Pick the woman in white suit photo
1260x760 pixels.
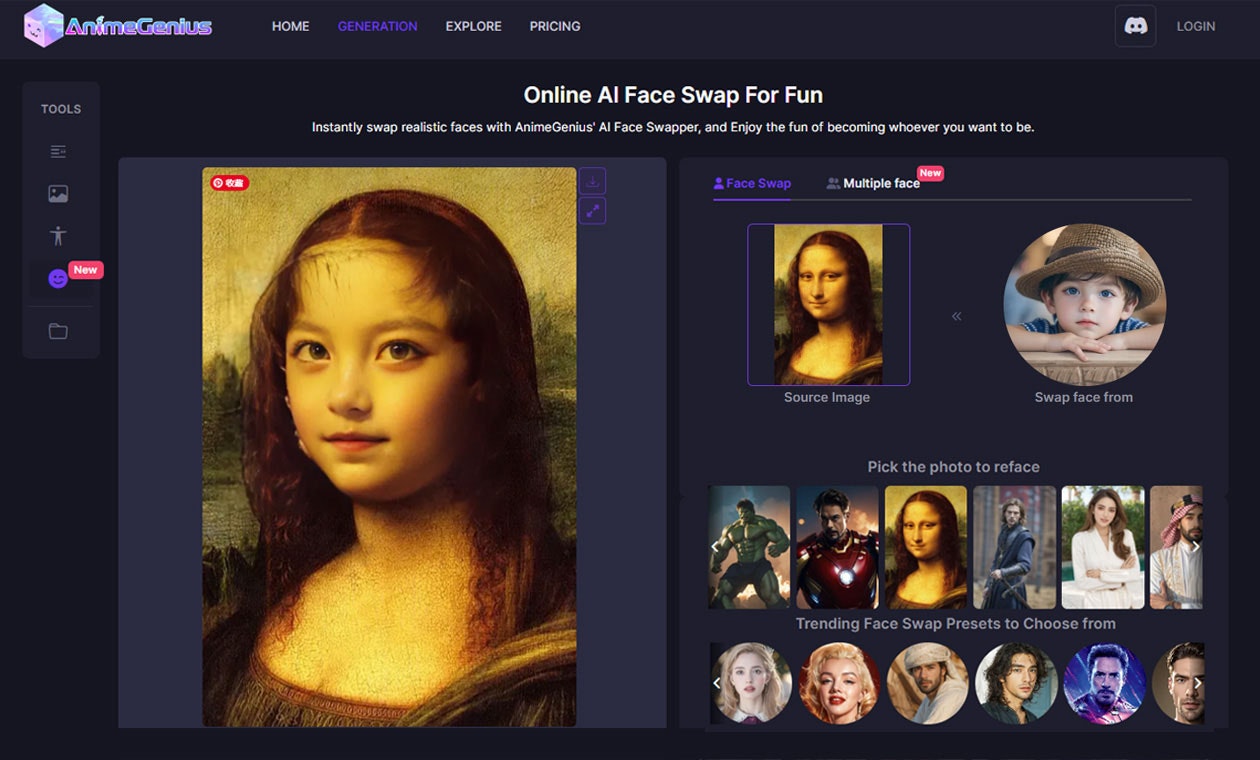1103,547
